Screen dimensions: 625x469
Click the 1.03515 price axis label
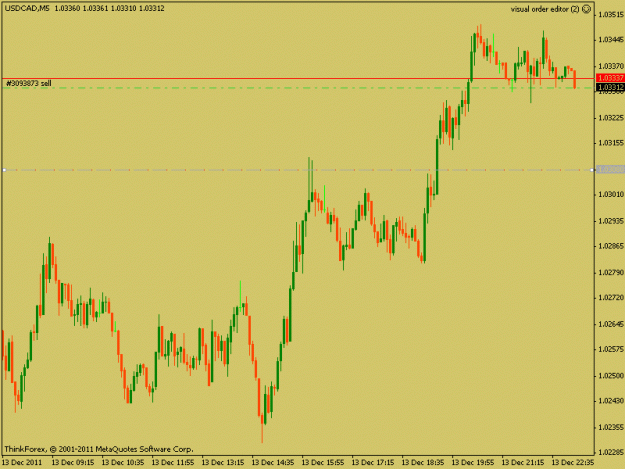611,15
